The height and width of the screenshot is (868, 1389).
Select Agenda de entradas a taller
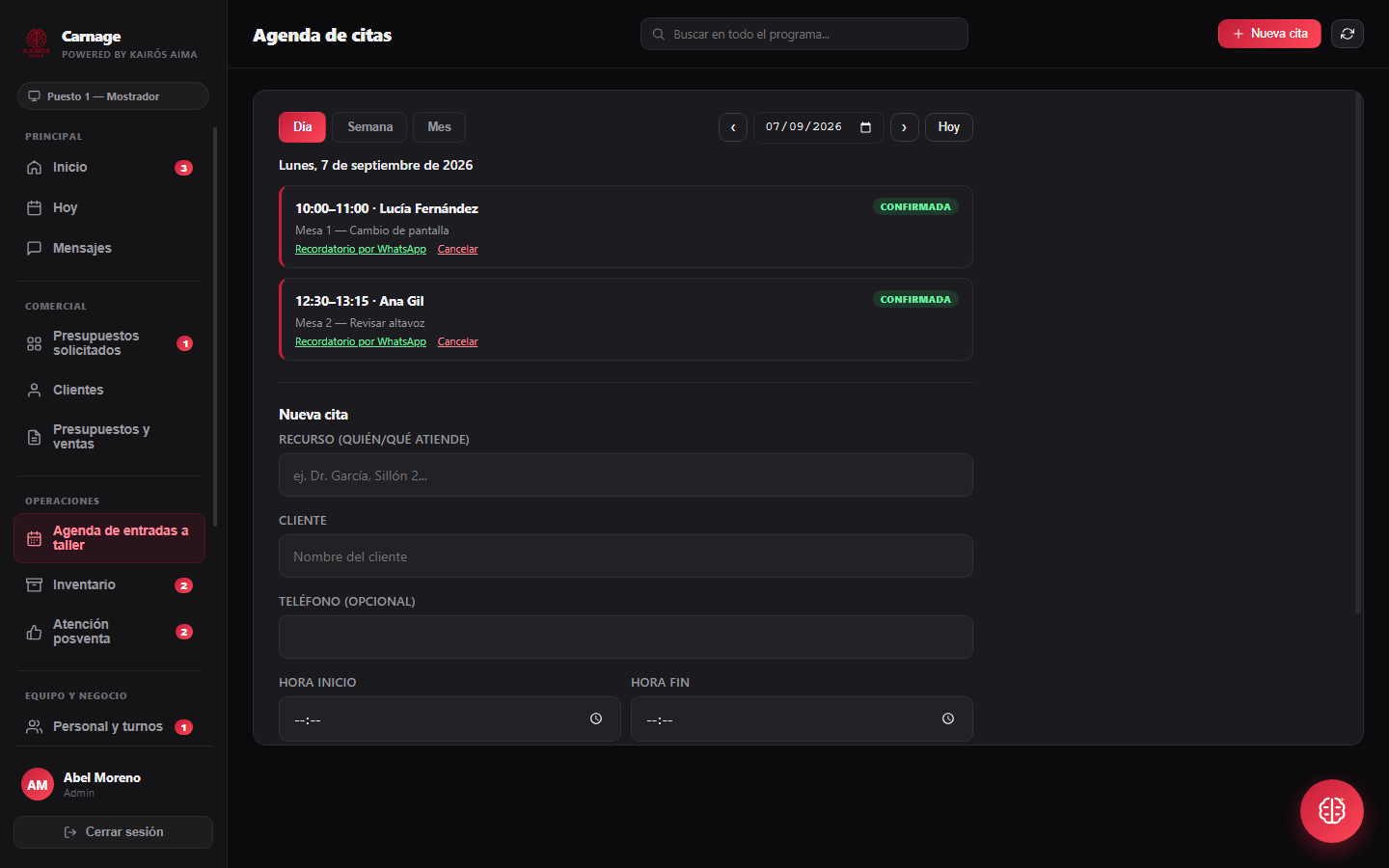(109, 538)
